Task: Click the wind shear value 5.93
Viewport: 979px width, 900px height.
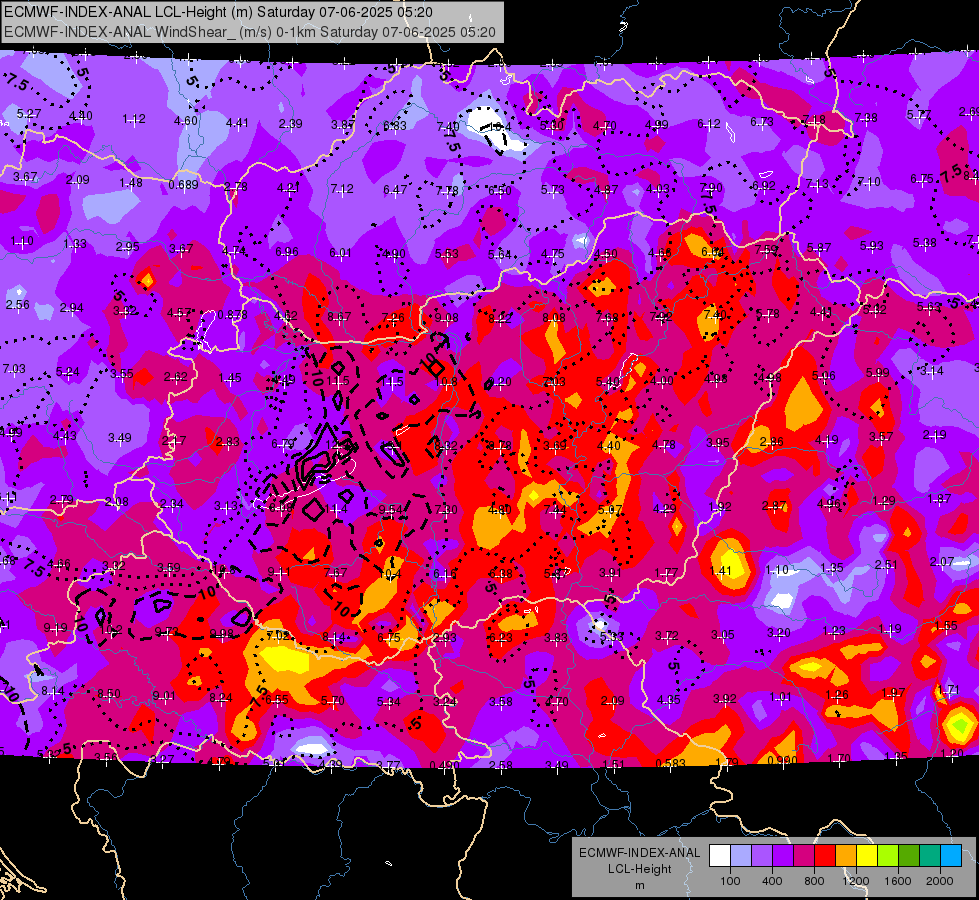Action: coord(871,245)
